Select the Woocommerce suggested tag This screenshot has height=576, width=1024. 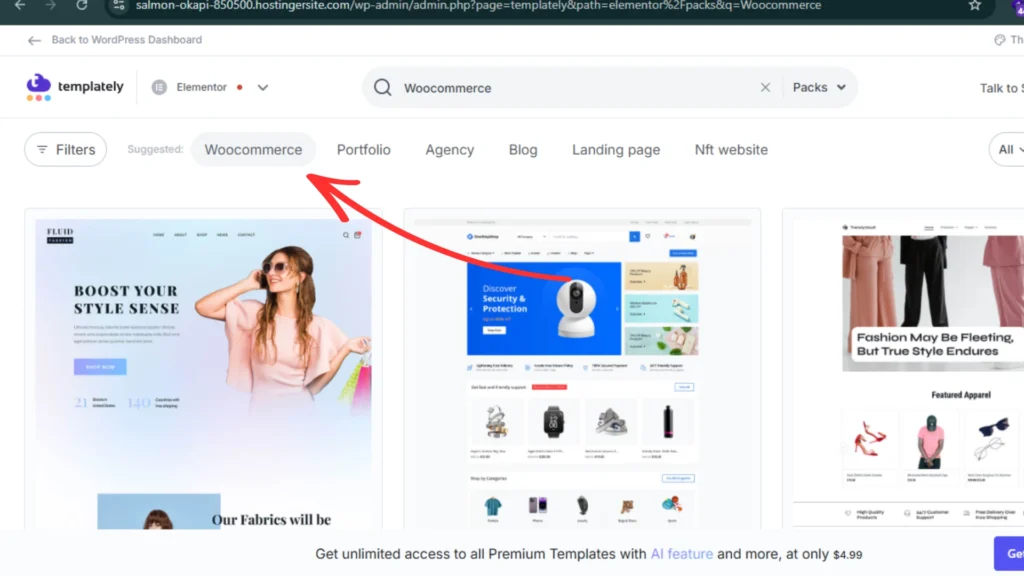point(253,150)
